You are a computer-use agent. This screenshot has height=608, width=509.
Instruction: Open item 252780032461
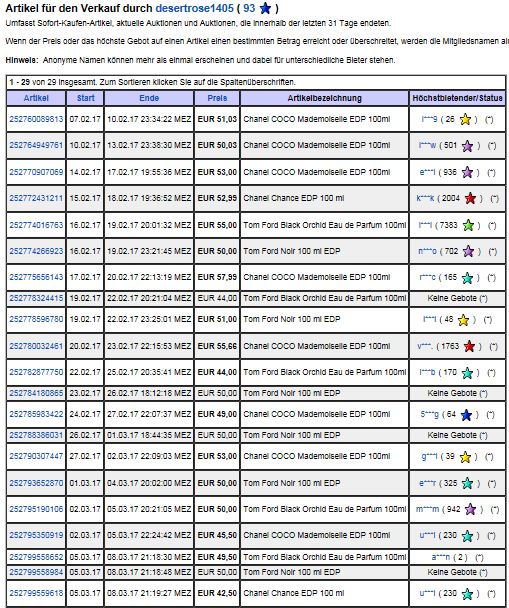[36, 346]
